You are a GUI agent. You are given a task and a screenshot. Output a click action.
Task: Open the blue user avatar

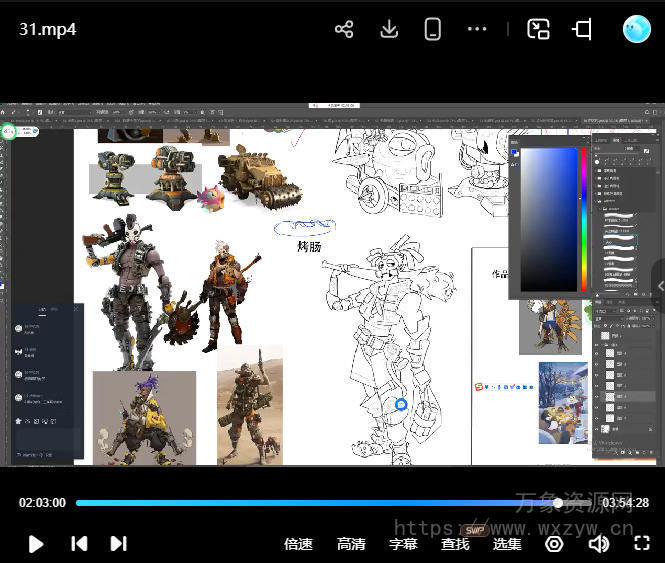point(636,29)
